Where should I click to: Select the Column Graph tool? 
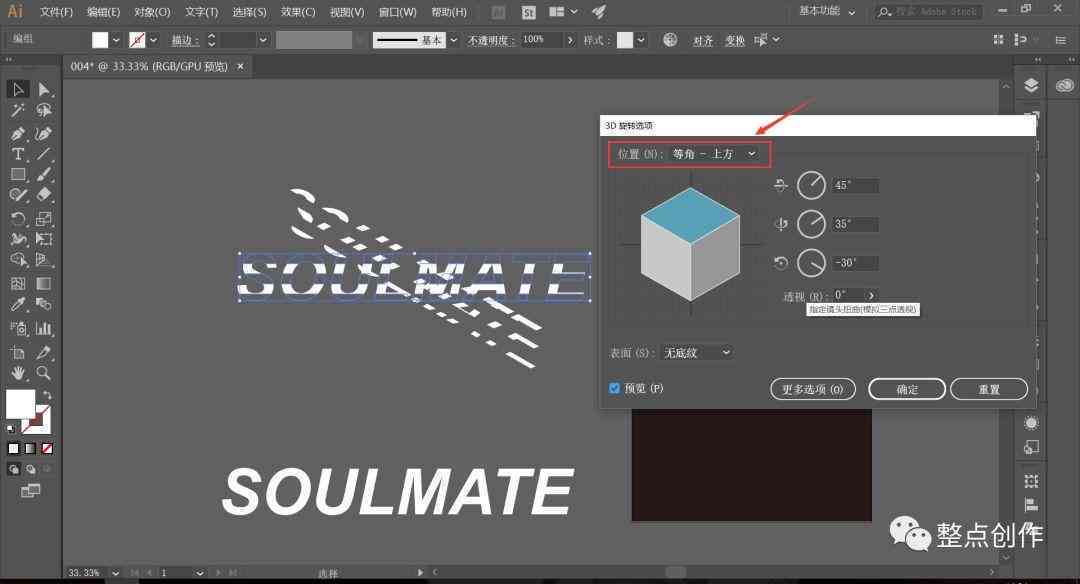click(x=43, y=328)
